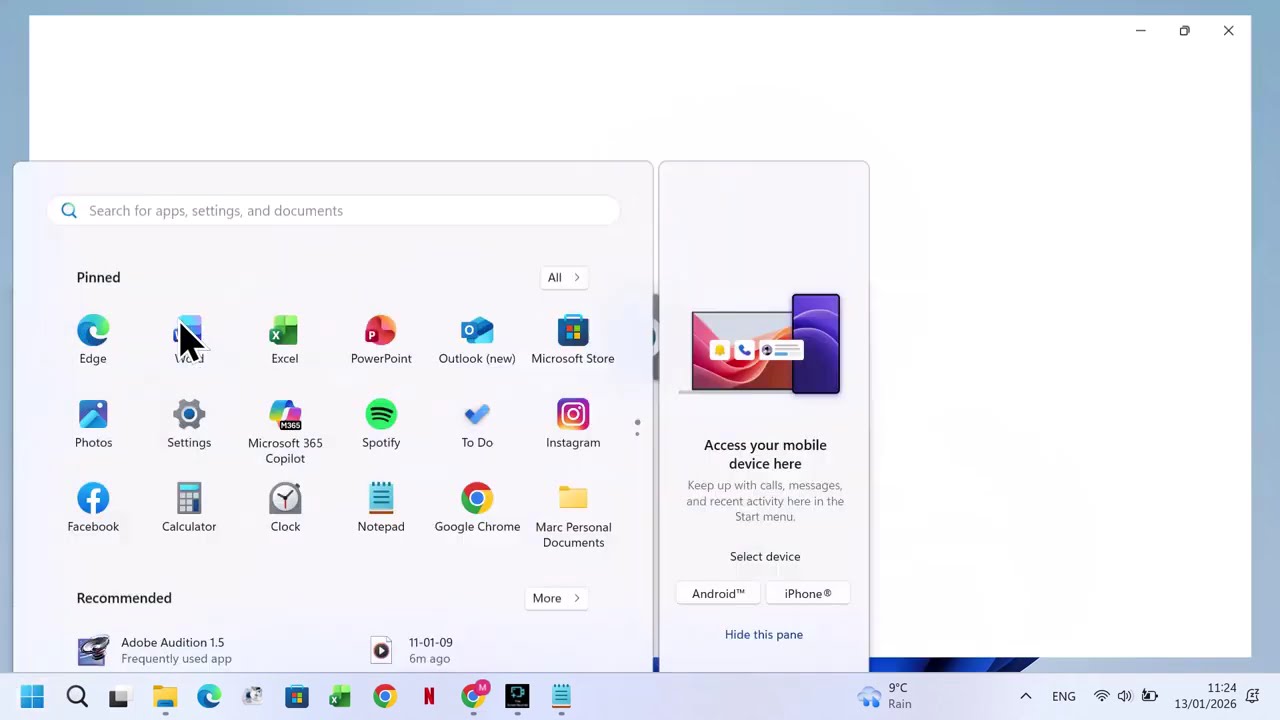Open Outlook (new) from pinned apps
The width and height of the screenshot is (1280, 720).
[x=477, y=340]
